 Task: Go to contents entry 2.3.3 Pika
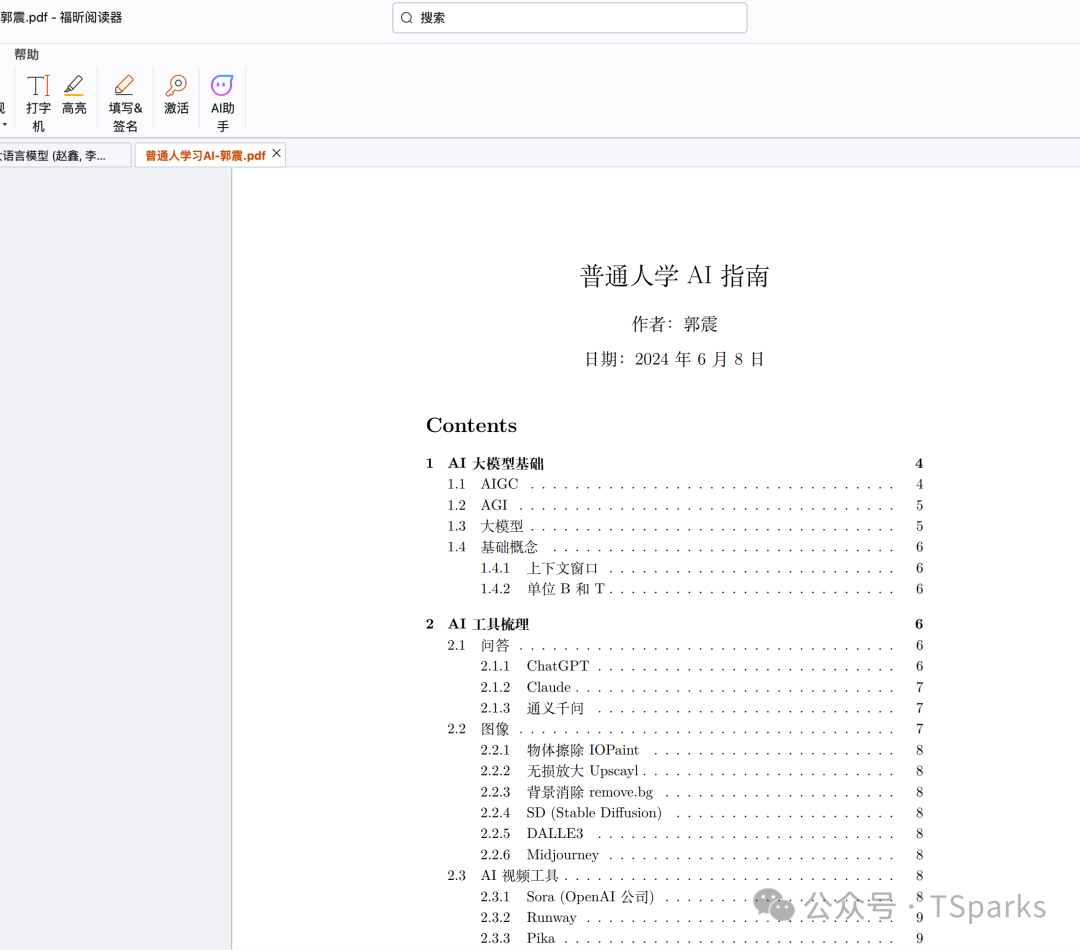coord(702,938)
